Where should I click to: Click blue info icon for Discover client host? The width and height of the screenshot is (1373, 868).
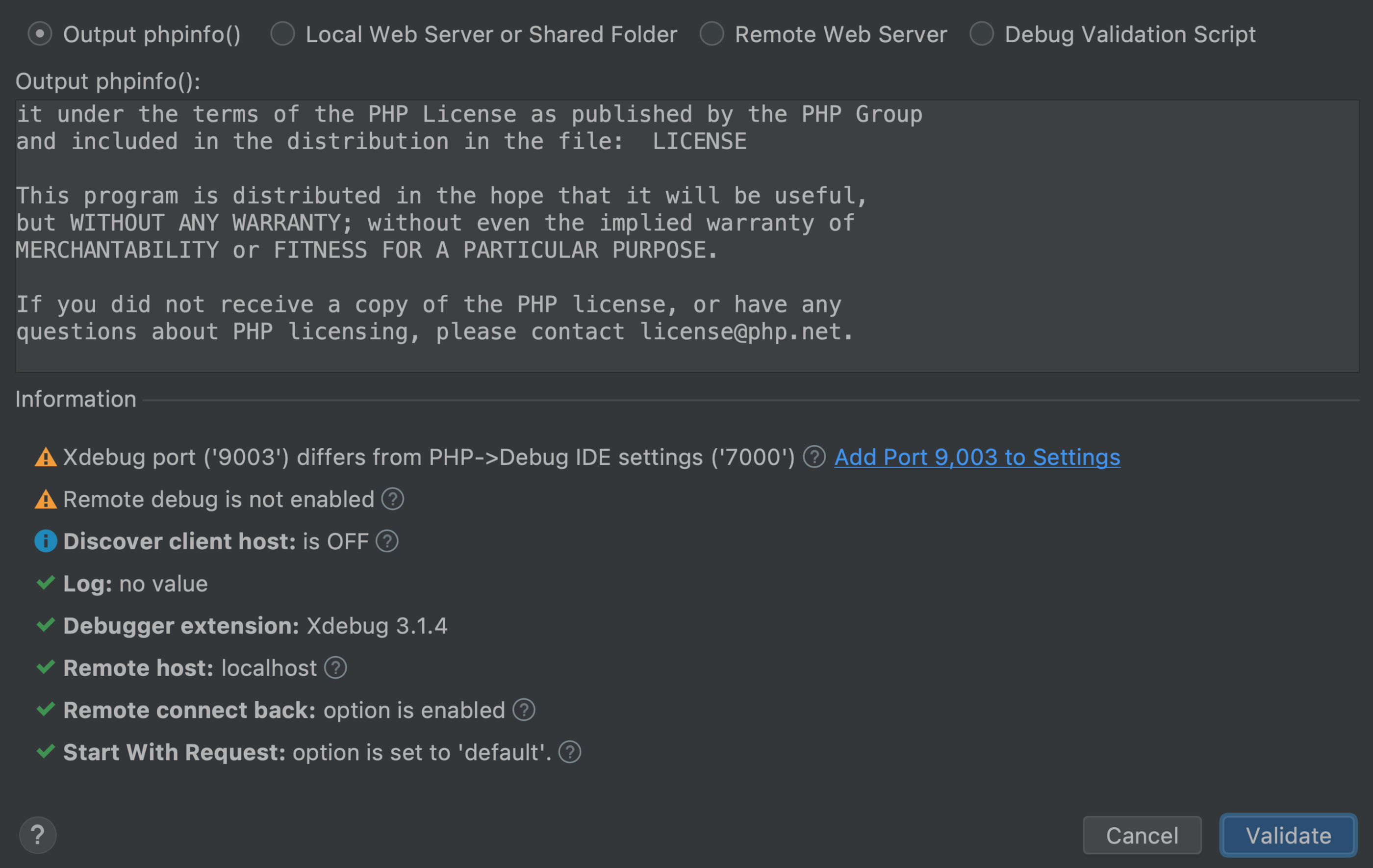pyautogui.click(x=46, y=541)
